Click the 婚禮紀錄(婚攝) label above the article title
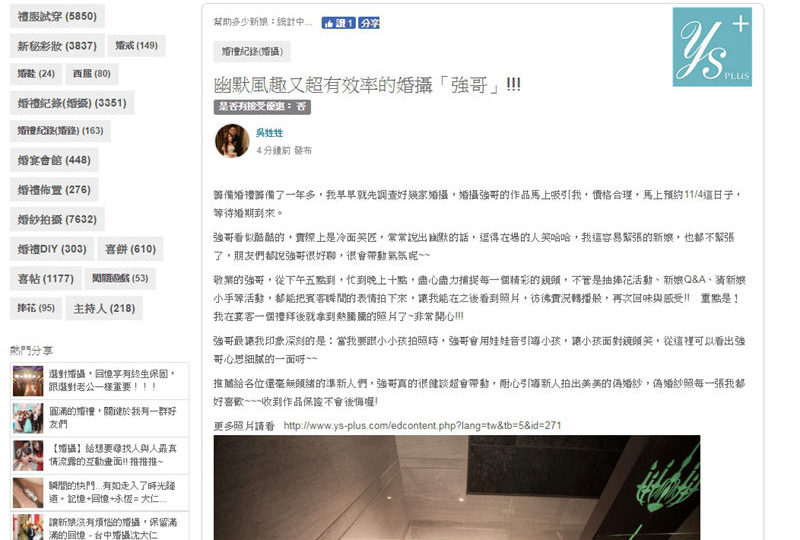 point(252,52)
